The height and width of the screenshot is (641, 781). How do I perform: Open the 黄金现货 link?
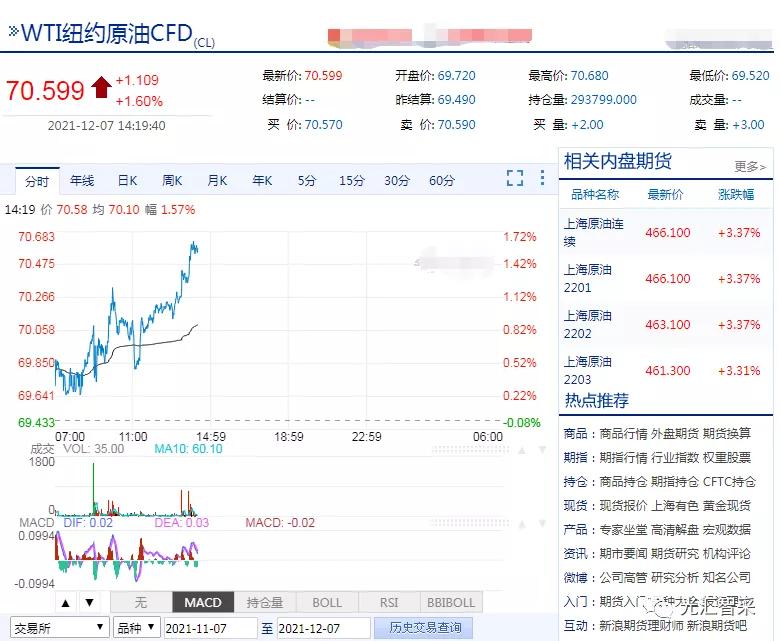tap(726, 505)
